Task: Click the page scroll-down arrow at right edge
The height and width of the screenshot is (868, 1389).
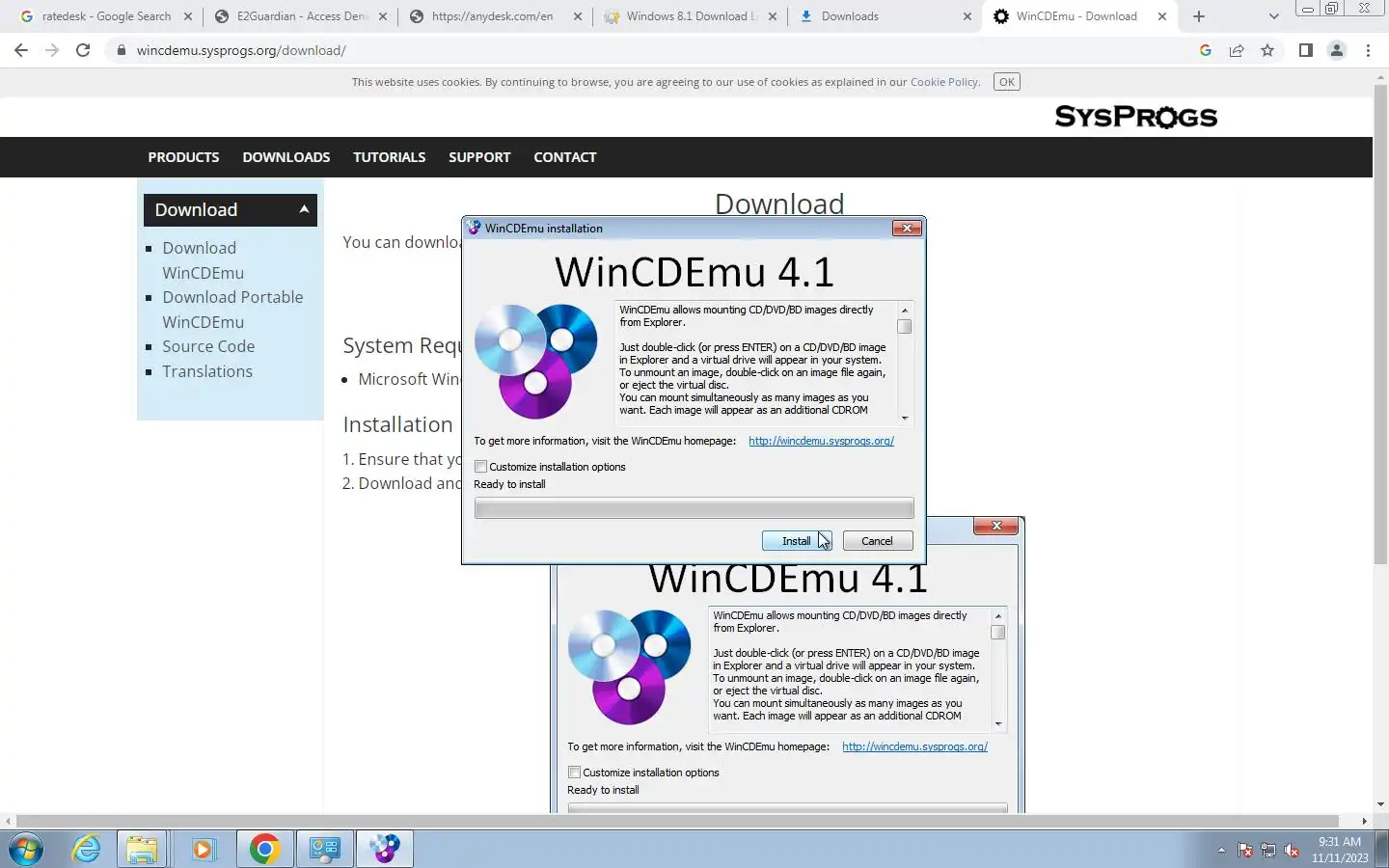Action: tap(1380, 804)
